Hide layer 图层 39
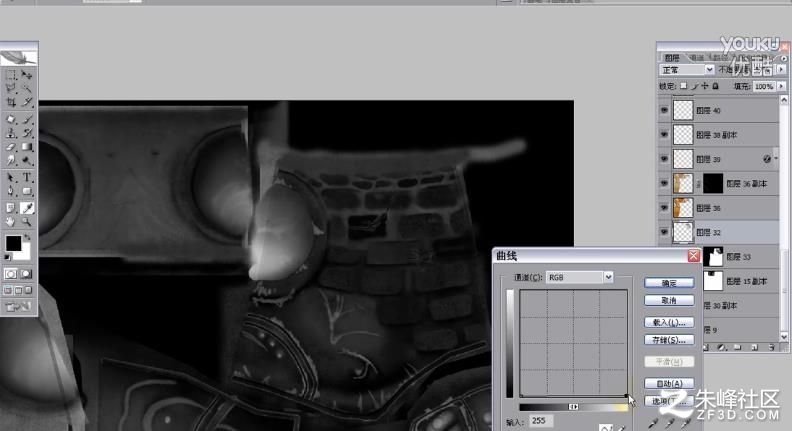Viewport: 792px width, 431px height. tap(664, 159)
